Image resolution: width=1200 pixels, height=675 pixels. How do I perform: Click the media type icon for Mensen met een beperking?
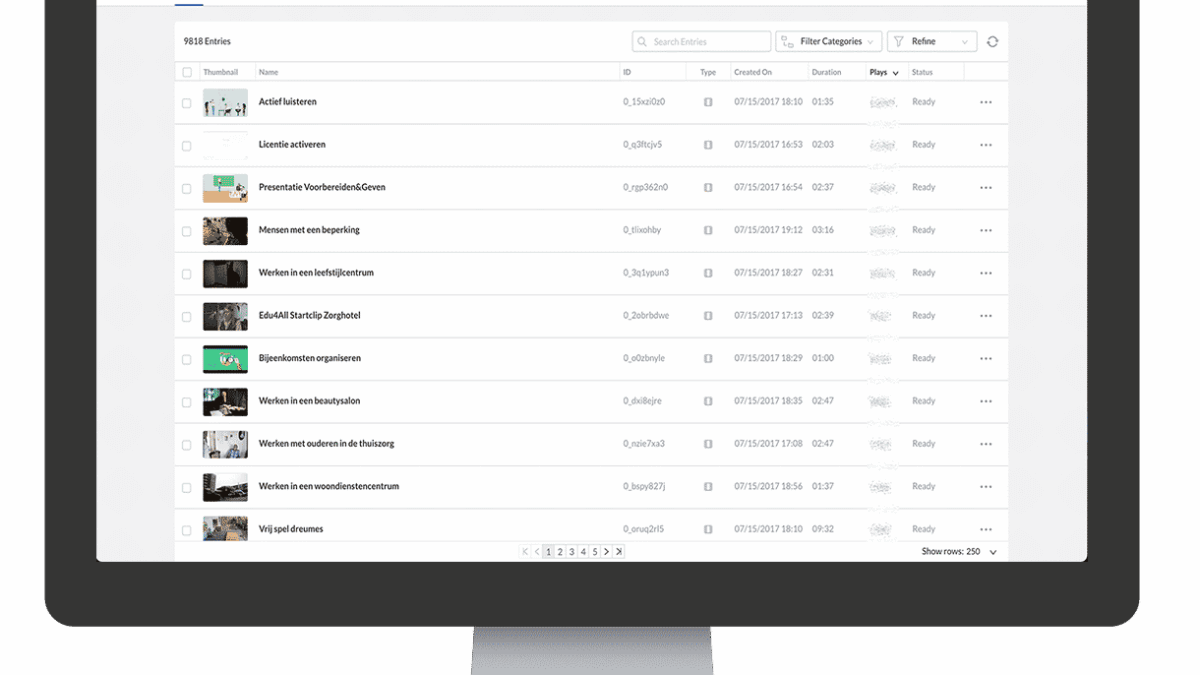tap(708, 230)
